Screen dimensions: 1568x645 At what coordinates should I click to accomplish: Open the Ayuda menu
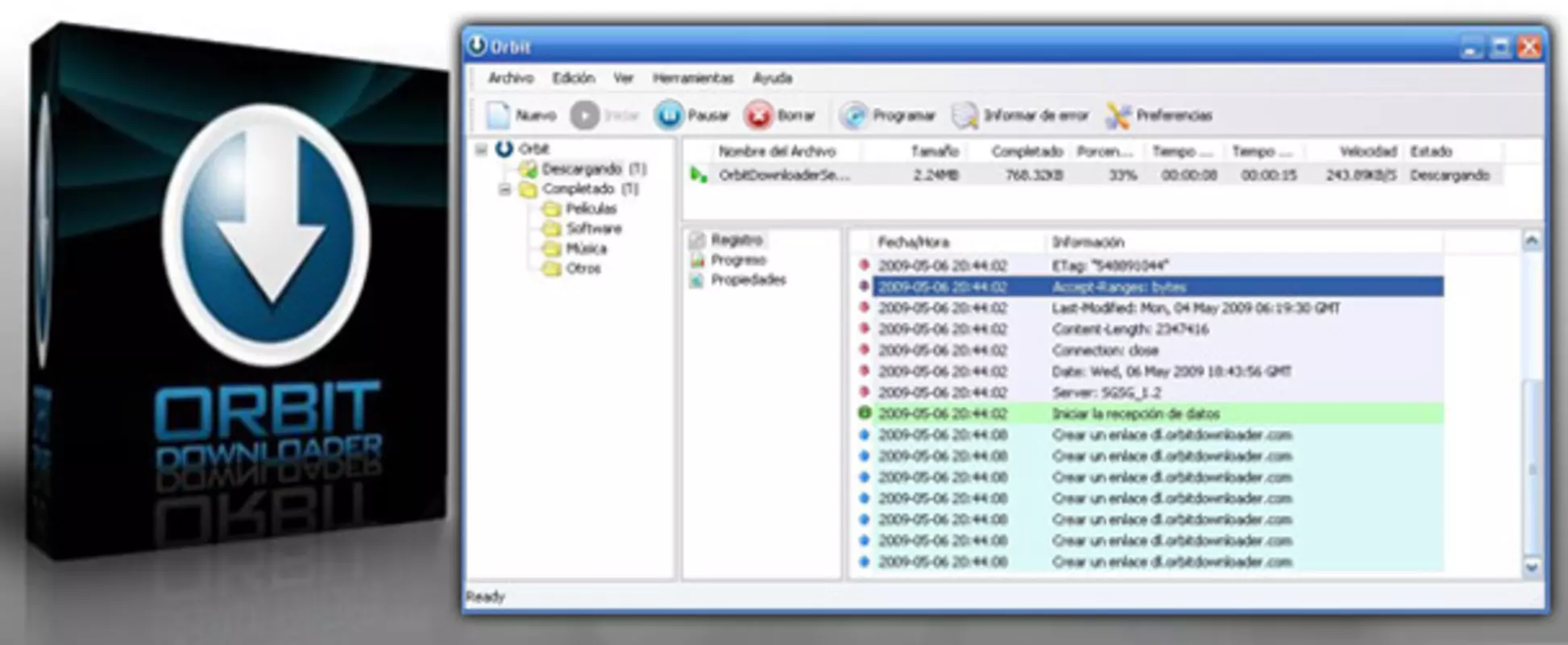(772, 78)
